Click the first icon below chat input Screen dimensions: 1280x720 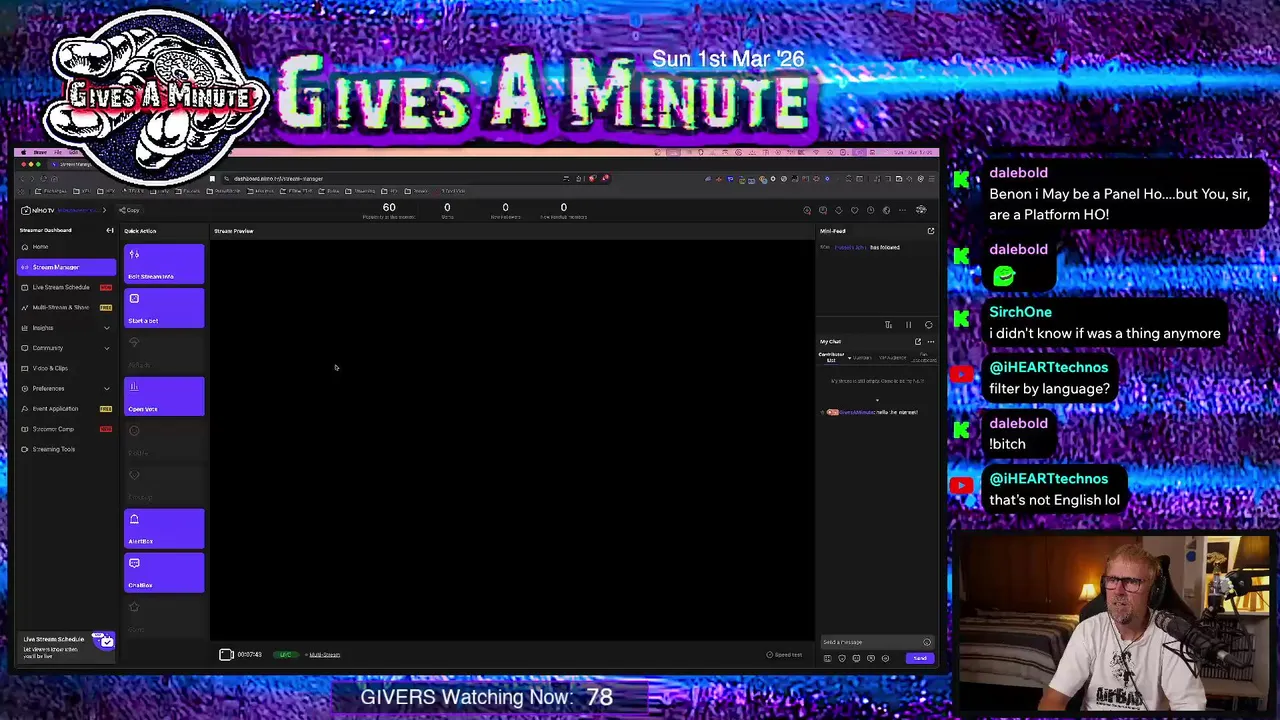tap(828, 658)
